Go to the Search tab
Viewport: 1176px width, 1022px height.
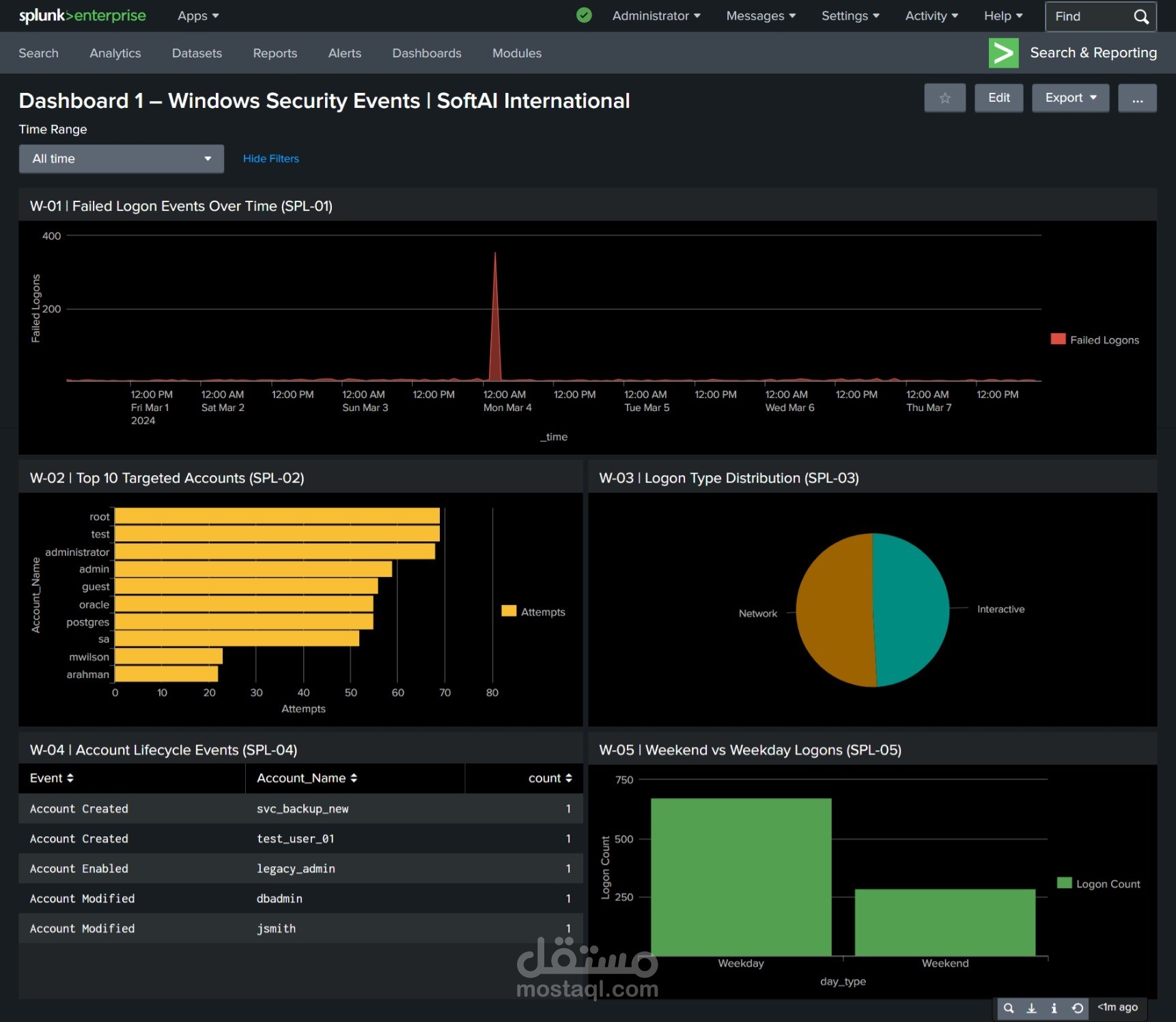[x=38, y=53]
